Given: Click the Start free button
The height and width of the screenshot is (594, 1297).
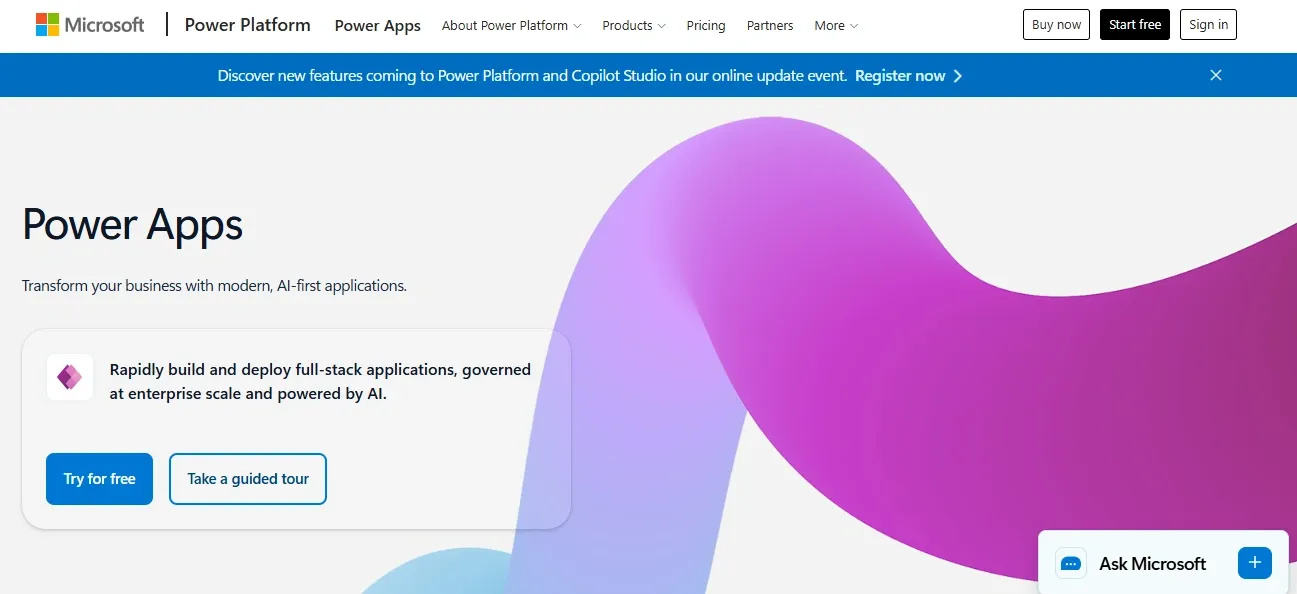Looking at the screenshot, I should click(x=1135, y=25).
